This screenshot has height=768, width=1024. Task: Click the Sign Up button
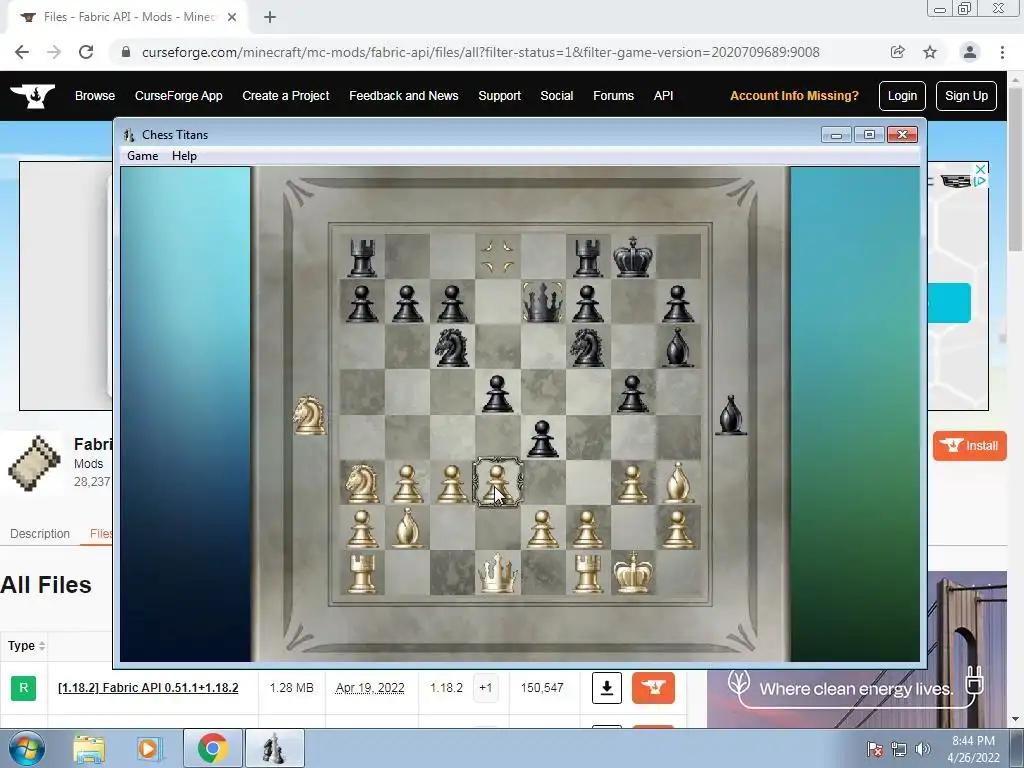click(966, 96)
